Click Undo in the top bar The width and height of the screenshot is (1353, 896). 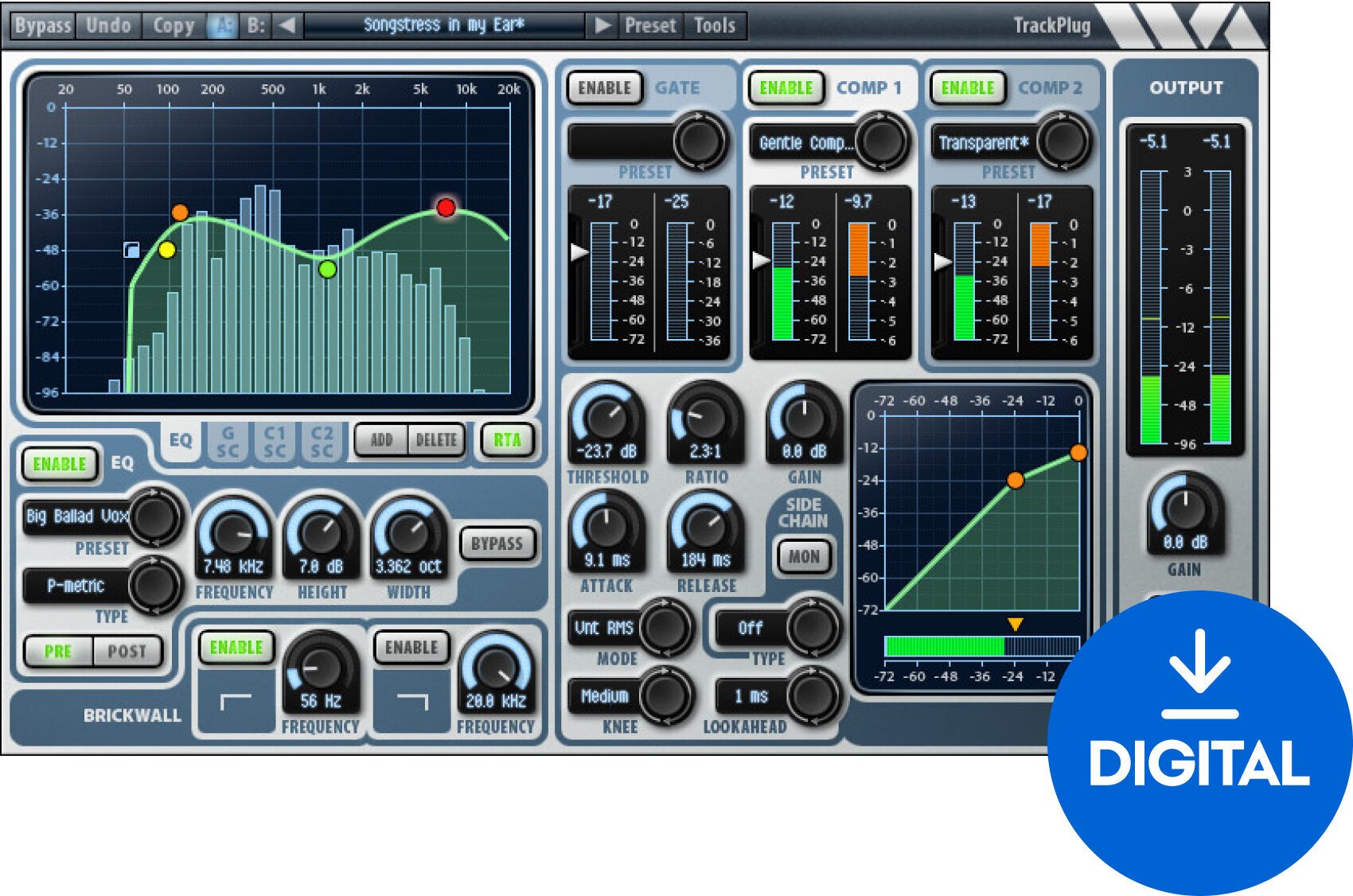(x=108, y=25)
